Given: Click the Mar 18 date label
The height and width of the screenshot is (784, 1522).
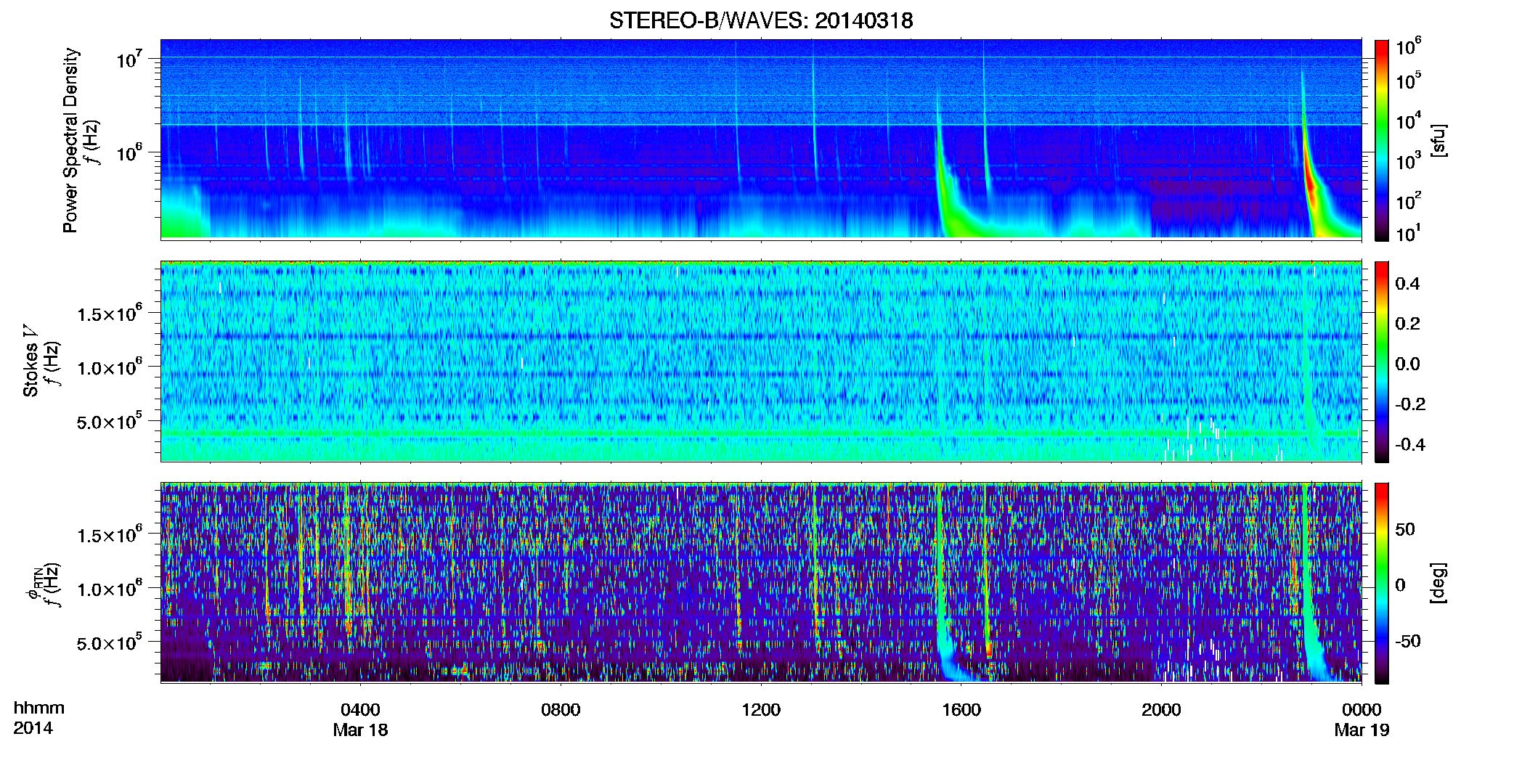Looking at the screenshot, I should 360,730.
